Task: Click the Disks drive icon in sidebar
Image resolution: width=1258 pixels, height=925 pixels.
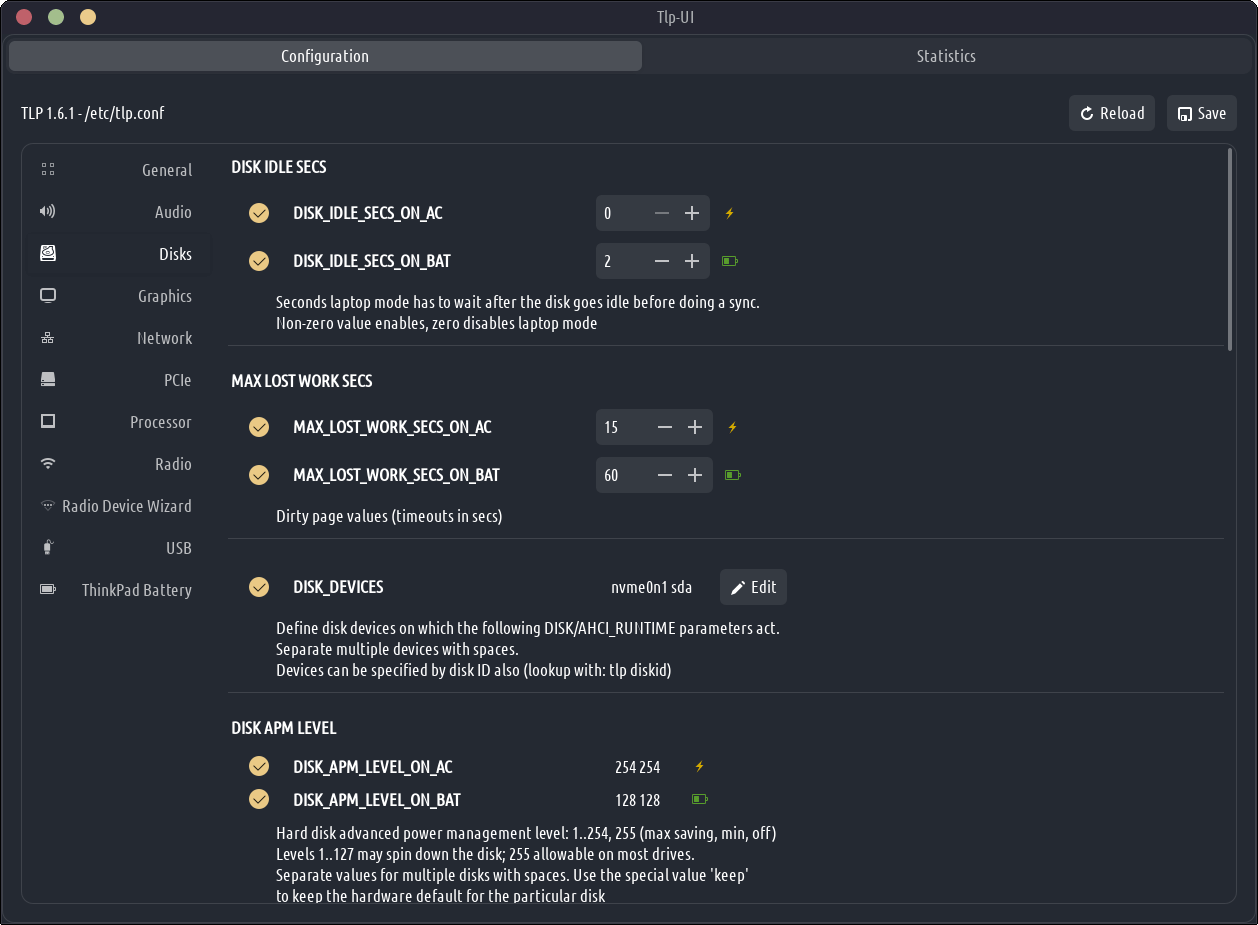Action: point(48,254)
